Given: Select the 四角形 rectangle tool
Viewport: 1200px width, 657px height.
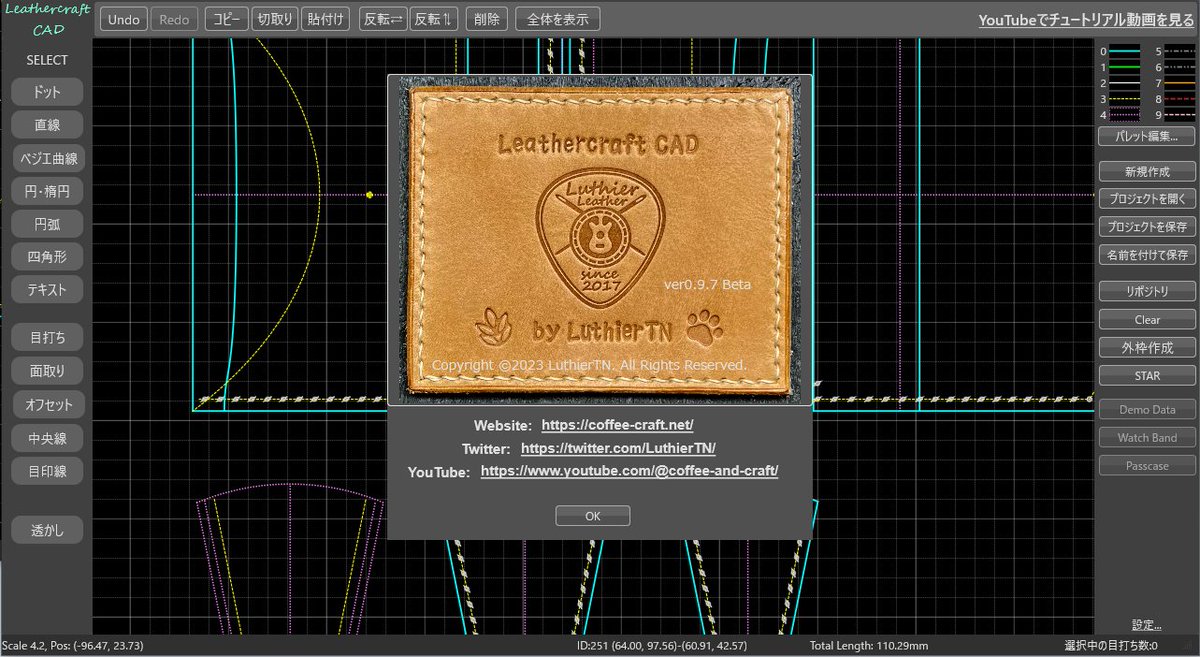Looking at the screenshot, I should click(47, 256).
